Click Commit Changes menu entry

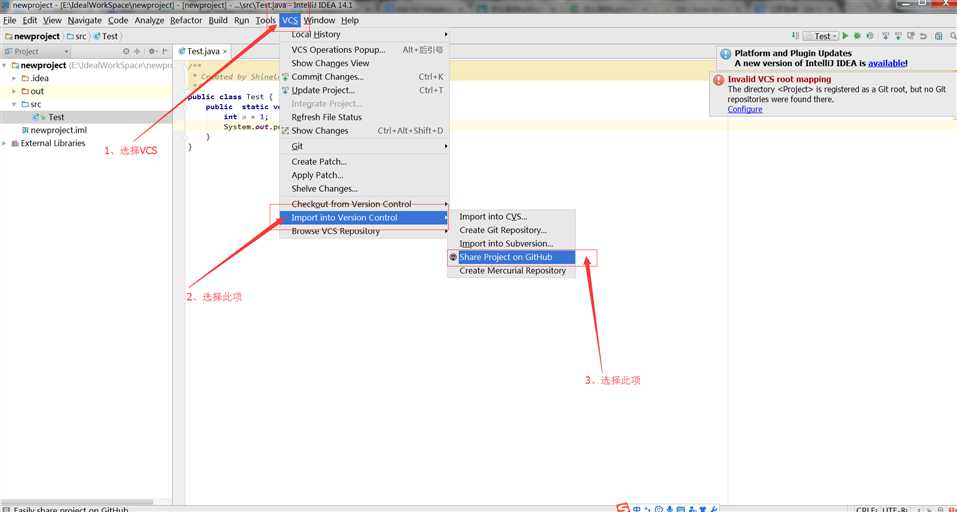pos(364,77)
